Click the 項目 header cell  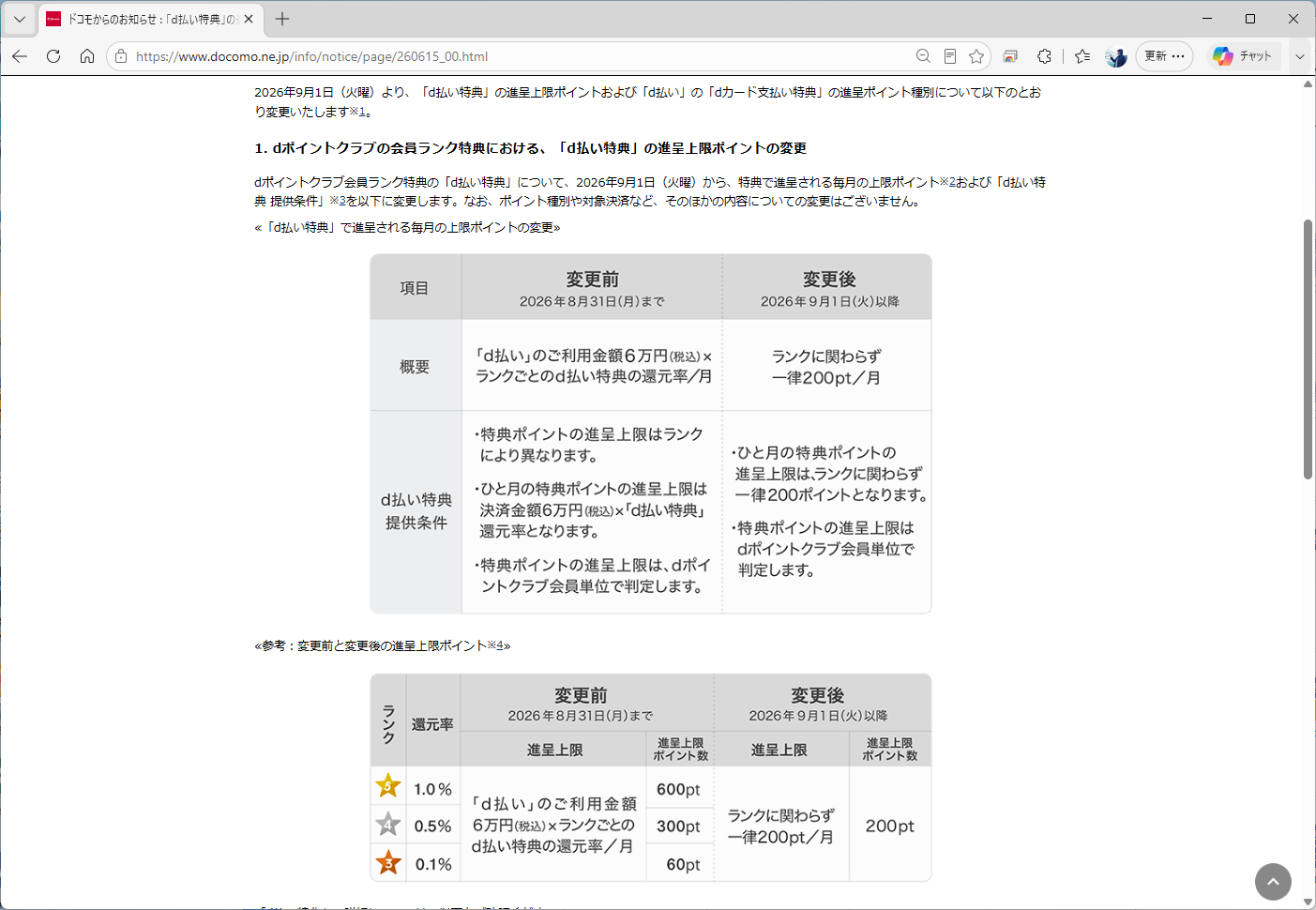pos(415,288)
